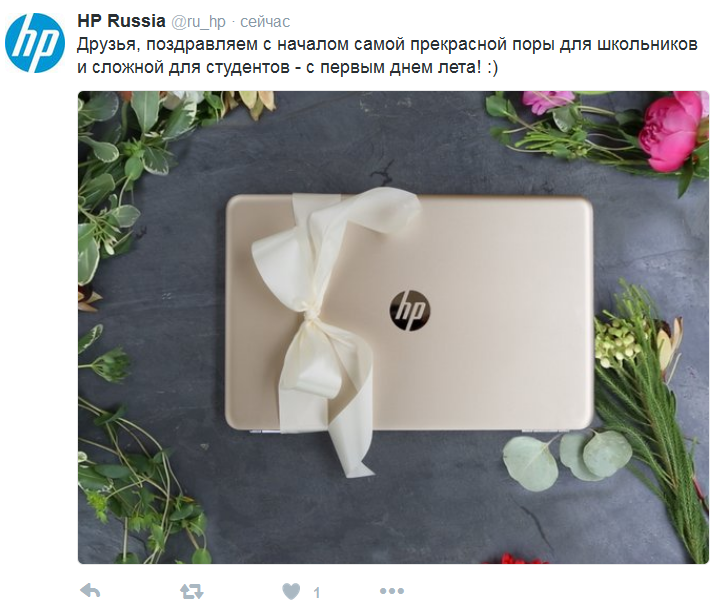724x612 pixels.
Task: Click the eucalyptus leaves in the photo
Action: pos(567,458)
